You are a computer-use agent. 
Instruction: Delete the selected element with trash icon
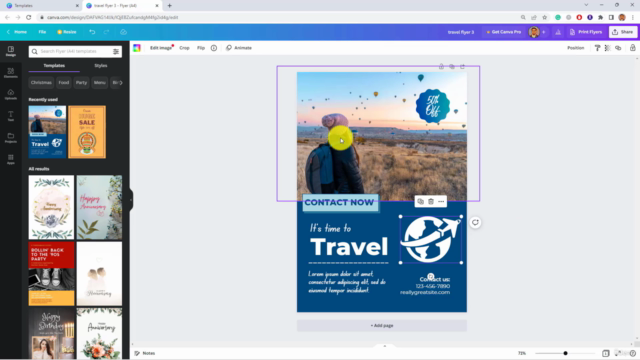pos(431,202)
